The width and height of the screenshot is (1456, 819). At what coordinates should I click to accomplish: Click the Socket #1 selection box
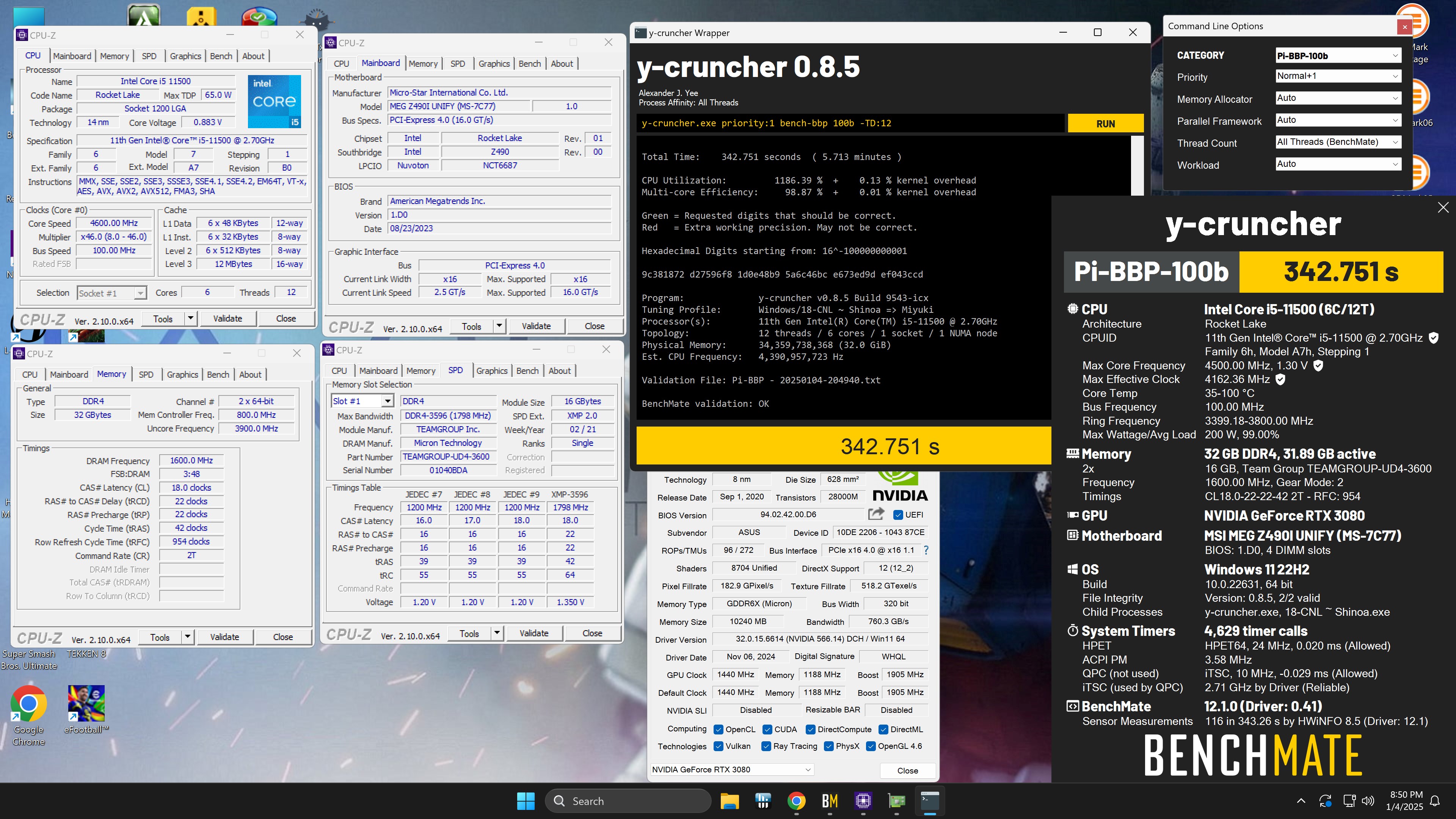pyautogui.click(x=111, y=293)
